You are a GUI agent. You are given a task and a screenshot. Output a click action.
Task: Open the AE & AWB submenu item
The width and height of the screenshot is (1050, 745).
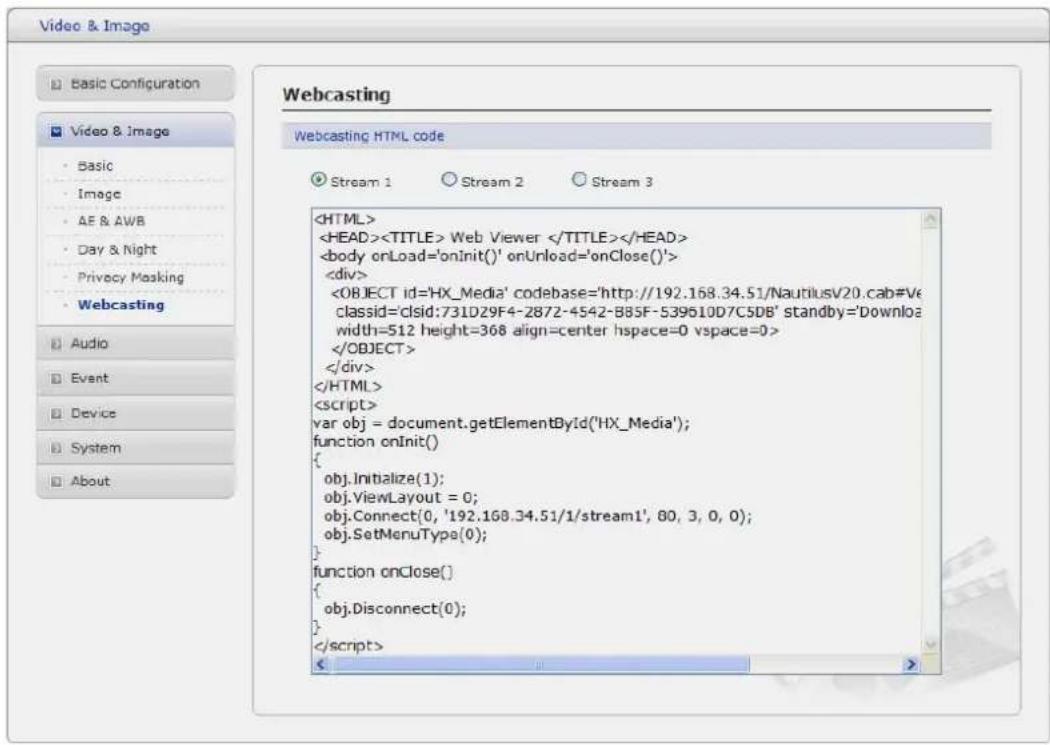[111, 221]
